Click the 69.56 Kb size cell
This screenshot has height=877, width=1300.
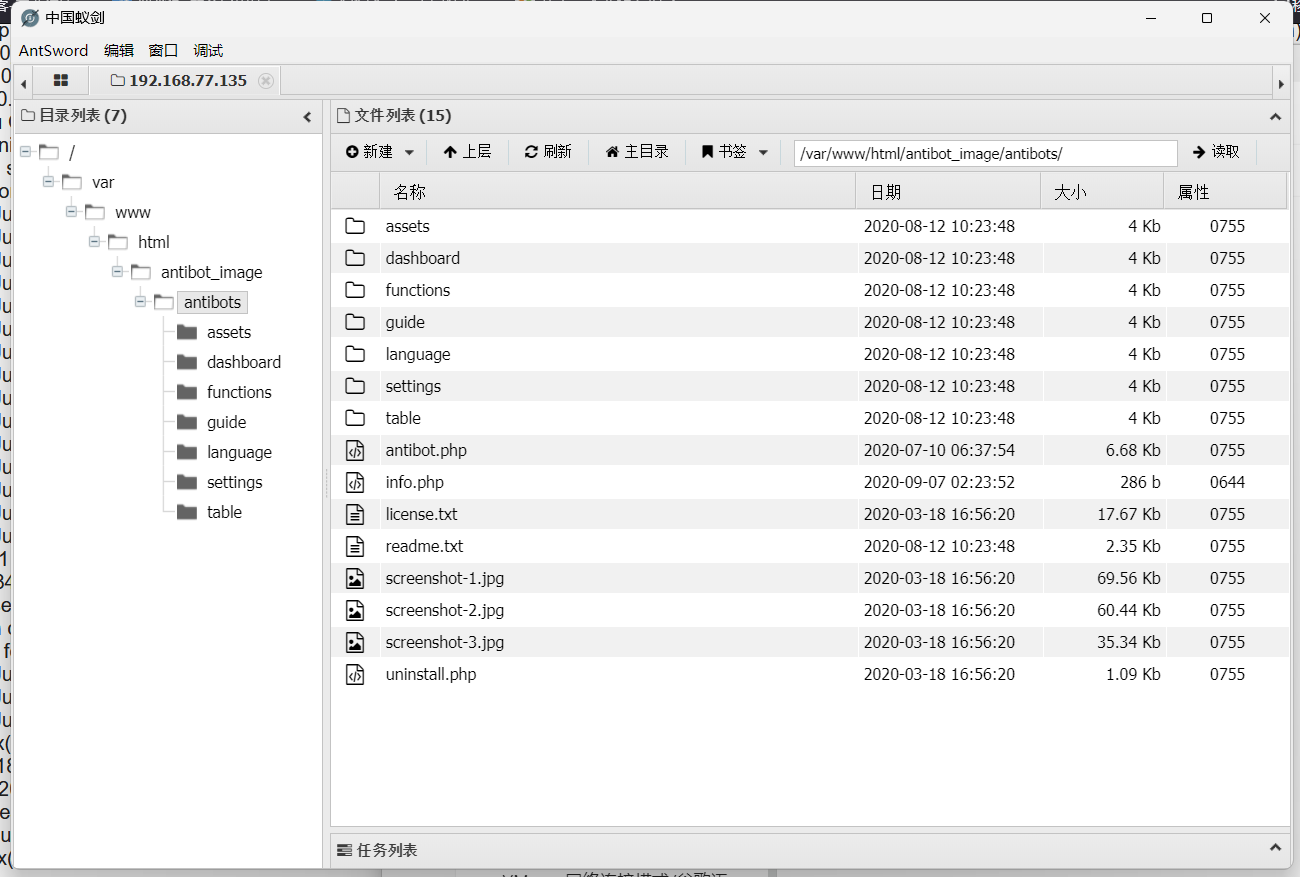pos(1129,578)
